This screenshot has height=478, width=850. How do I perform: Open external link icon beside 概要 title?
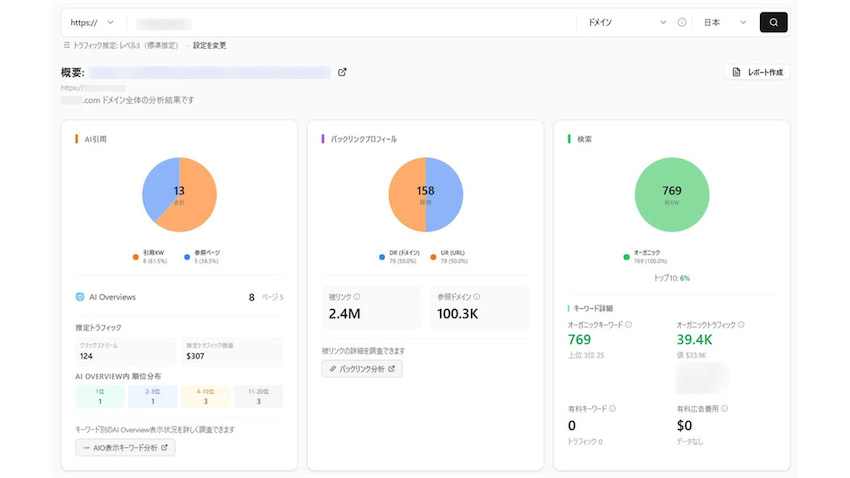click(x=342, y=72)
